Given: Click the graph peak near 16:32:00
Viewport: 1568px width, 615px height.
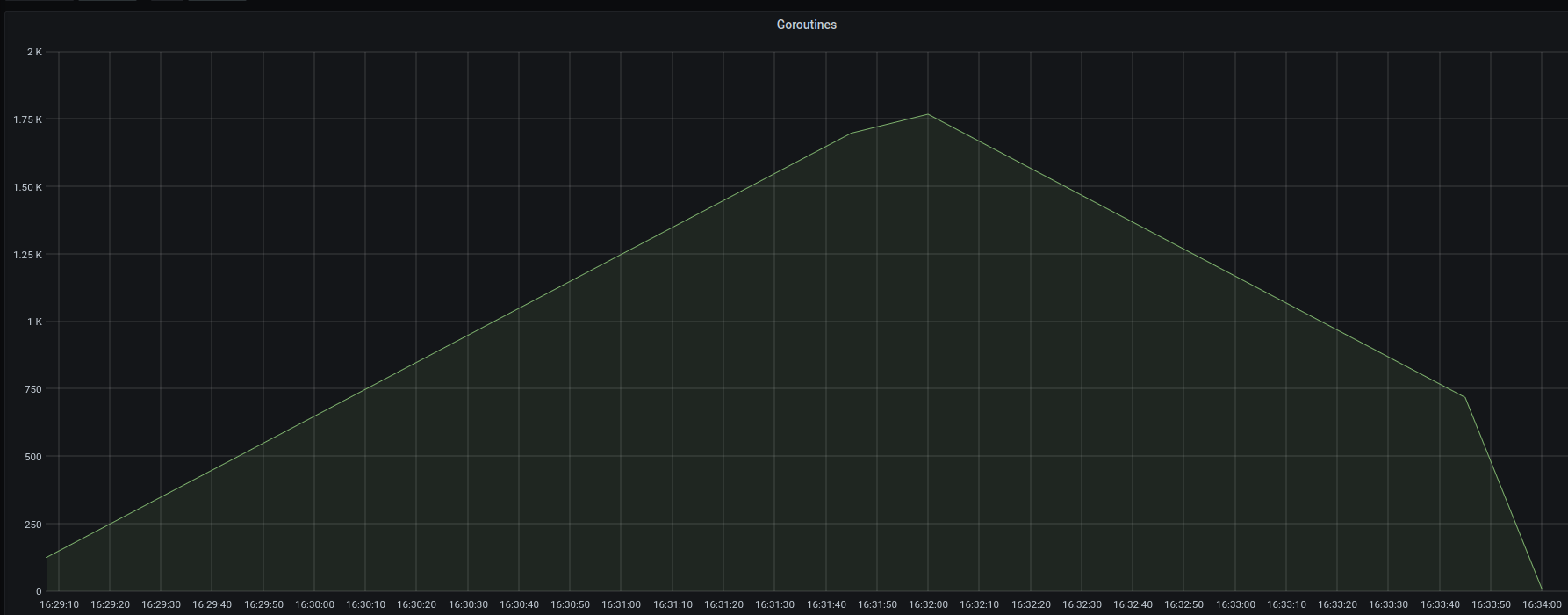Looking at the screenshot, I should (x=928, y=114).
